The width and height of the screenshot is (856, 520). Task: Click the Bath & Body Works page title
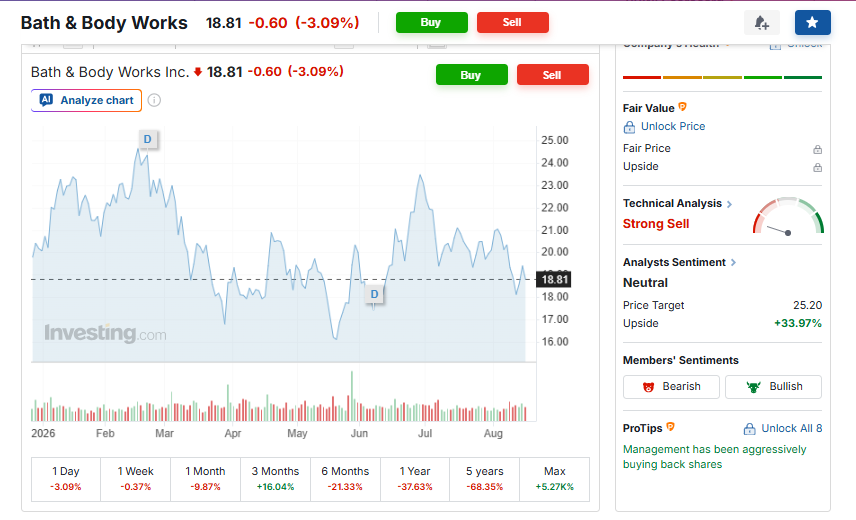(104, 23)
